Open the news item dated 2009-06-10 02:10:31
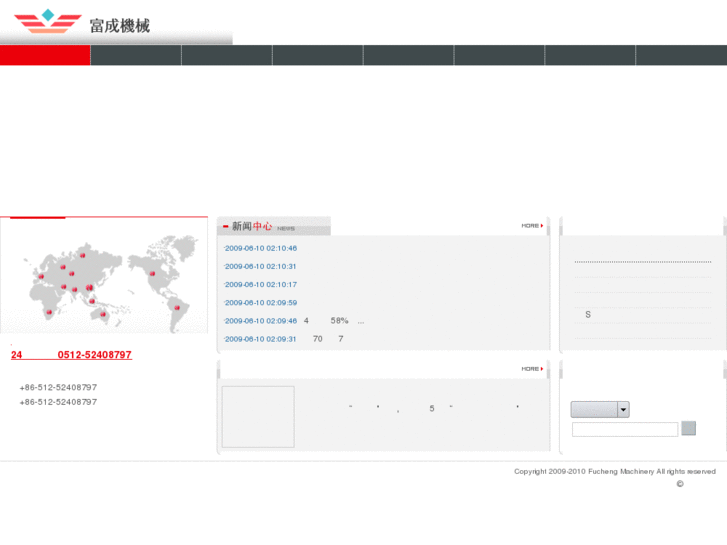This screenshot has width=727, height=545. [260, 266]
